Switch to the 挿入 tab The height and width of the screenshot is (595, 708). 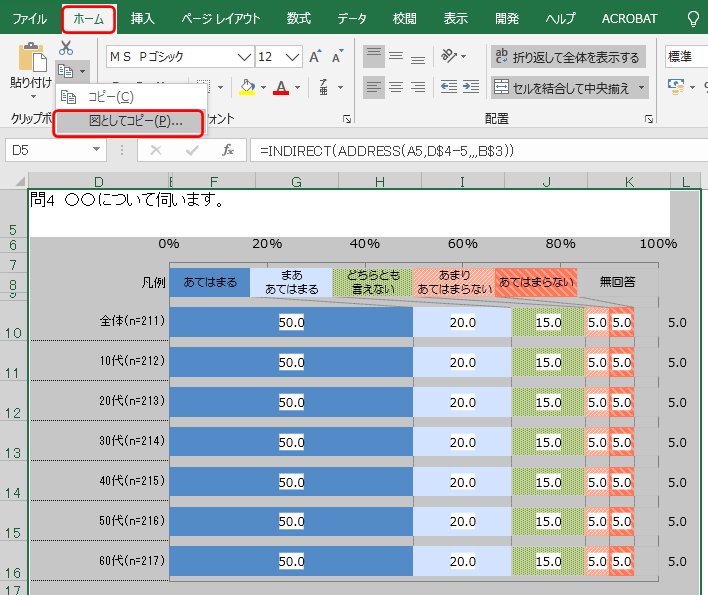click(143, 19)
